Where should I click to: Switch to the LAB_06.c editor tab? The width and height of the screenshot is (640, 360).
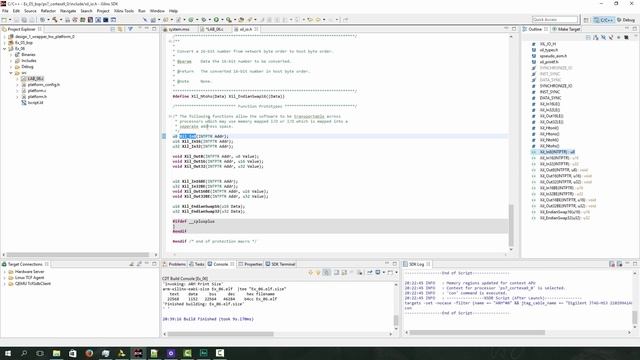pyautogui.click(x=214, y=29)
